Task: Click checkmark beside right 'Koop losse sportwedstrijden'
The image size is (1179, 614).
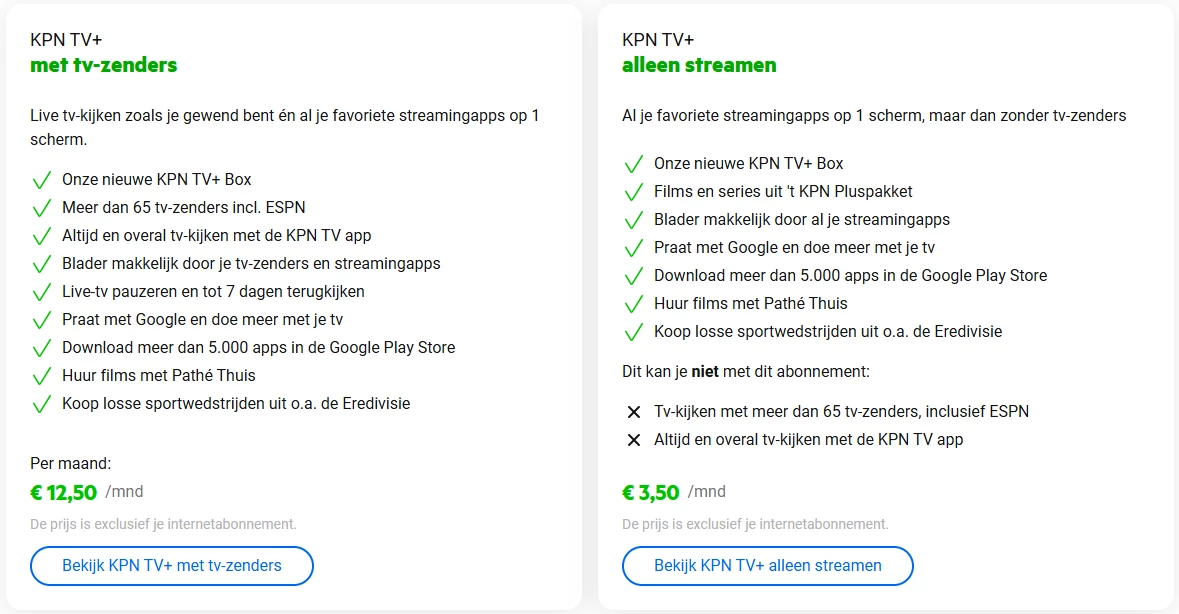Action: click(633, 332)
